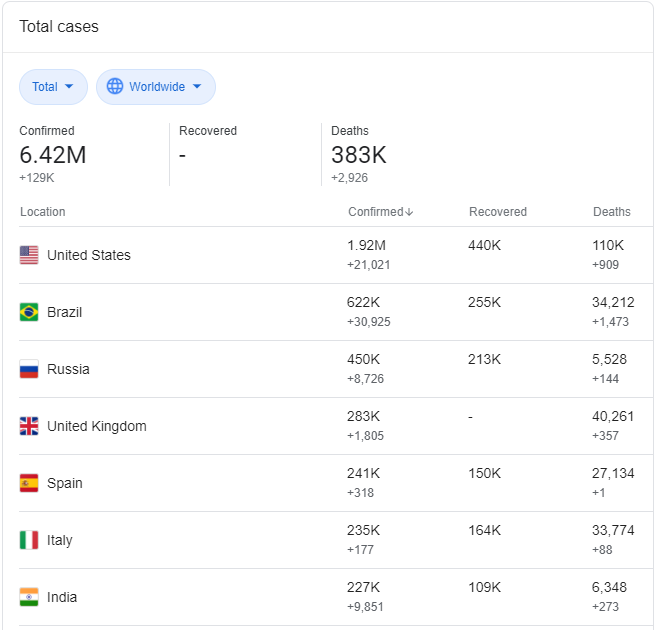The height and width of the screenshot is (630, 658).
Task: Click the worldwide Confirmed 6.42M figure
Action: coord(52,155)
